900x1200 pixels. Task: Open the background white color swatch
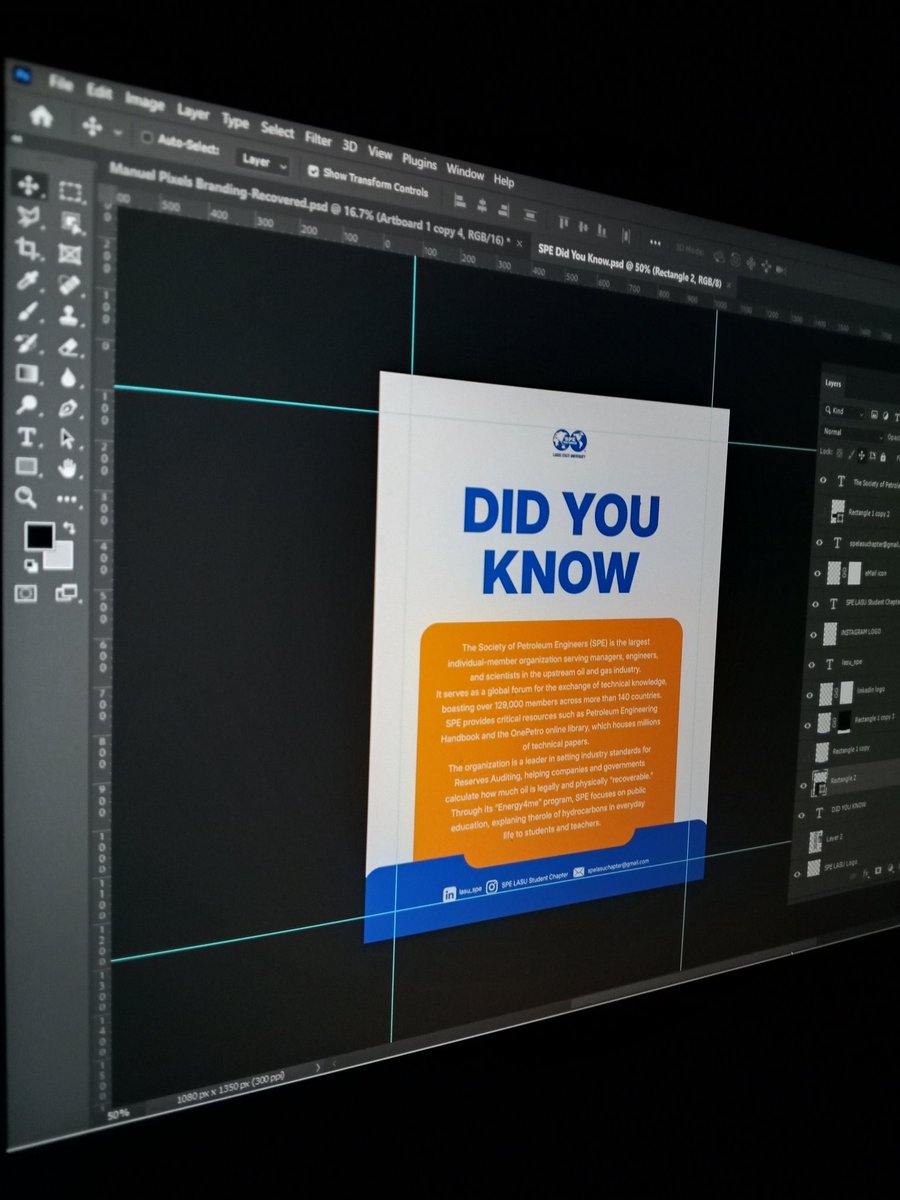[x=60, y=555]
